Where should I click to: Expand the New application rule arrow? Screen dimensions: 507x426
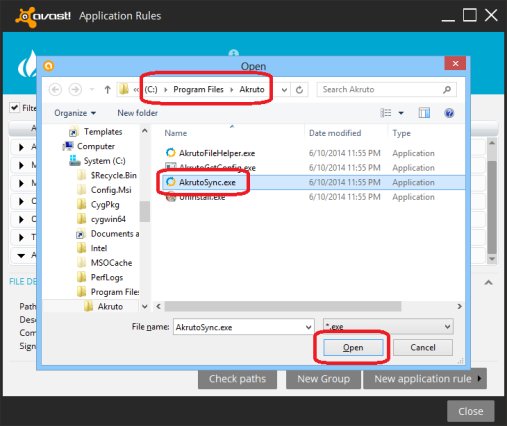(x=480, y=378)
